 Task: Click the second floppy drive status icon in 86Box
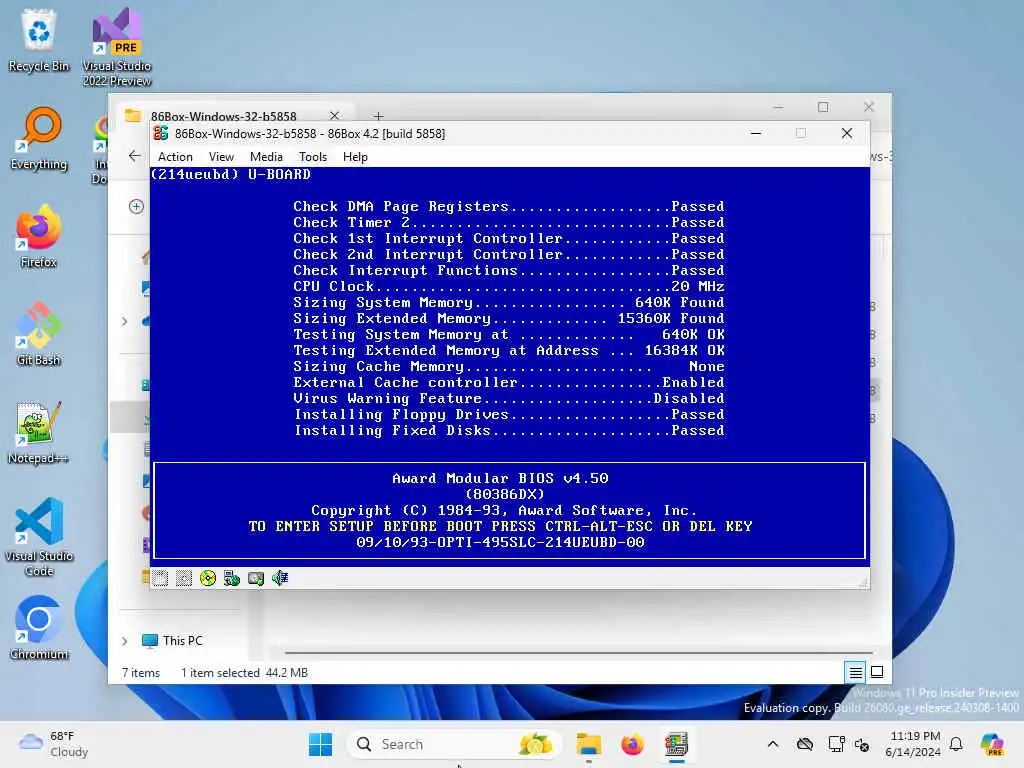(184, 578)
